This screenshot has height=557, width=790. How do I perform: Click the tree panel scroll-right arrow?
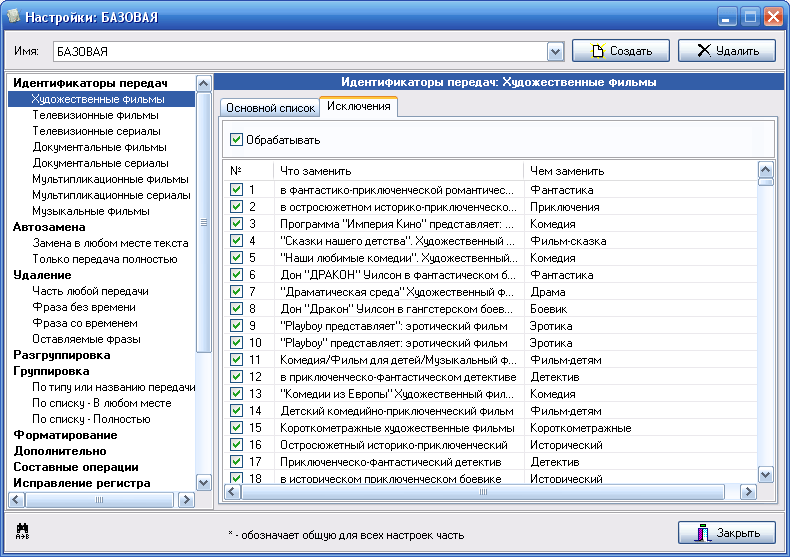tap(186, 500)
